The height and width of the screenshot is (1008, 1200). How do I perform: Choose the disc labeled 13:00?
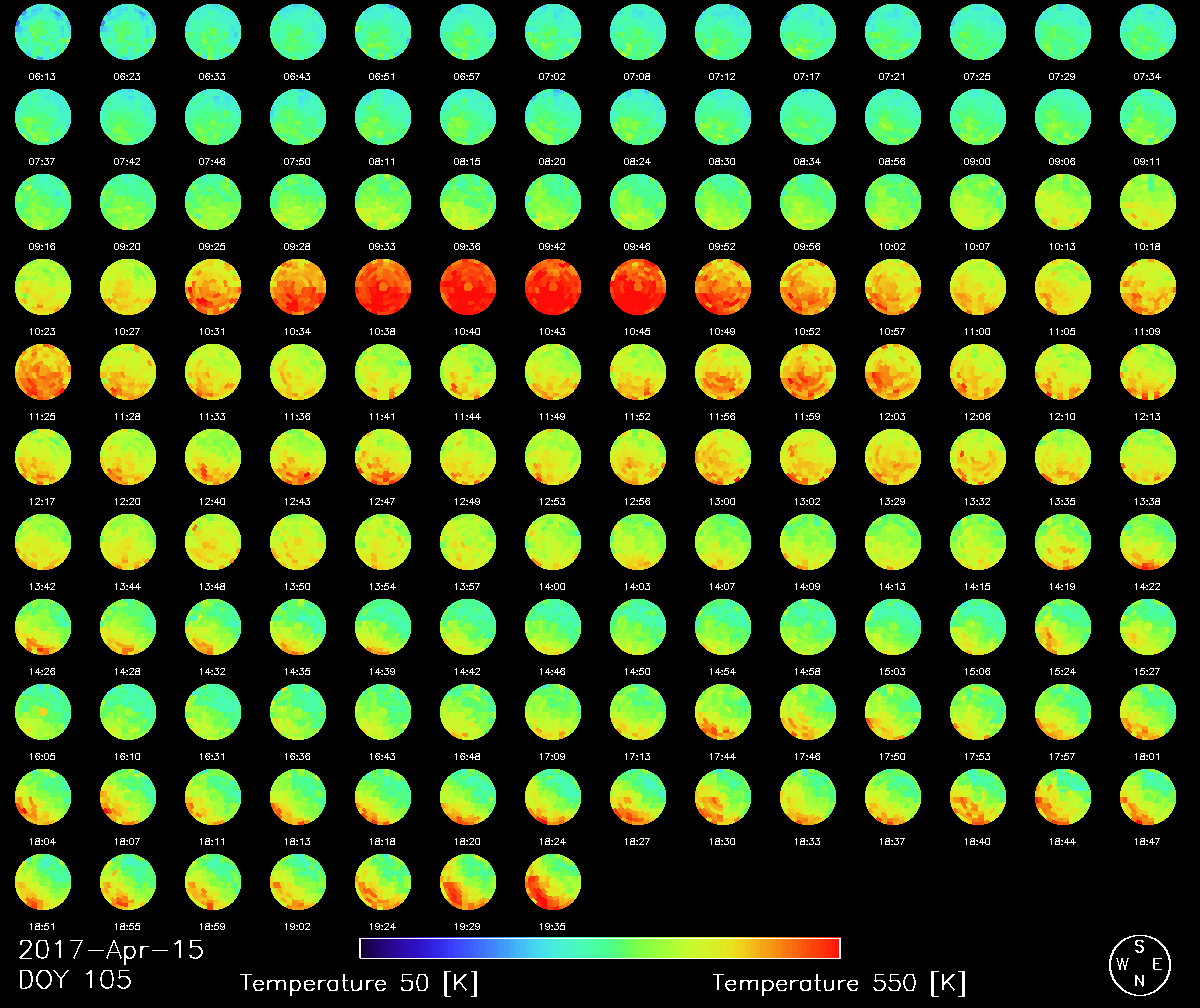pyautogui.click(x=723, y=457)
